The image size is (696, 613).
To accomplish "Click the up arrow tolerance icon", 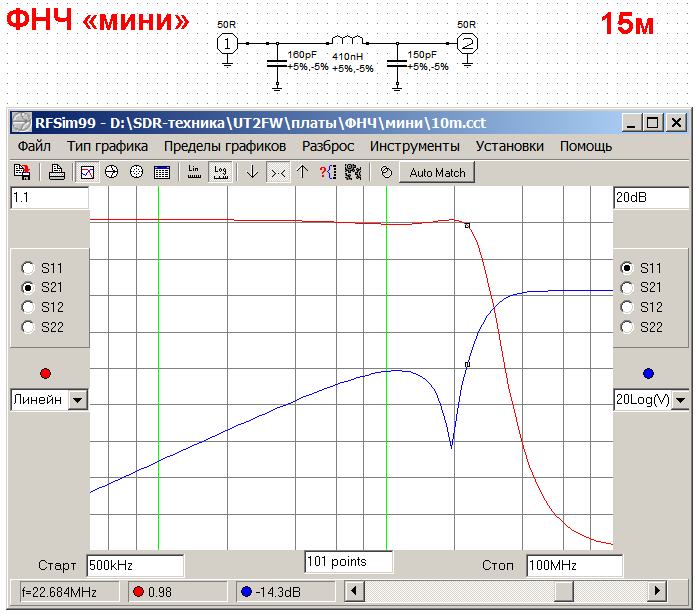I will coord(302,172).
